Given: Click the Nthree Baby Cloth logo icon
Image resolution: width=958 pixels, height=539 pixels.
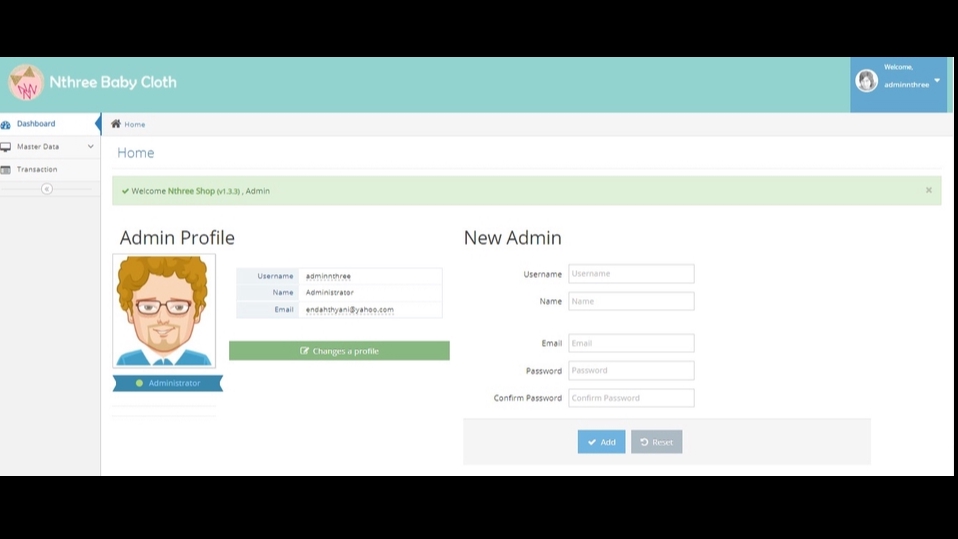Looking at the screenshot, I should tap(26, 82).
